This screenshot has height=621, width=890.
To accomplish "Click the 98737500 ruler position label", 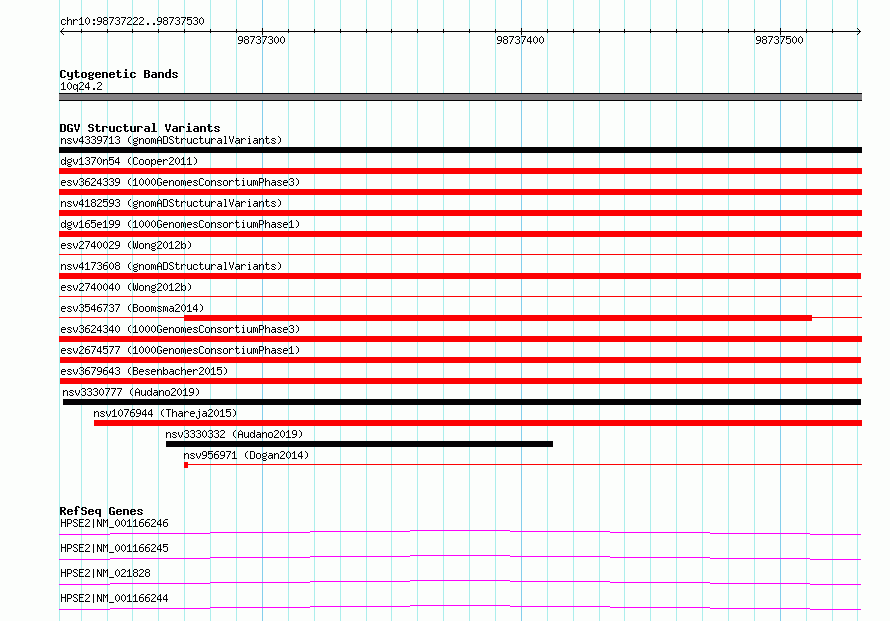I will pyautogui.click(x=779, y=40).
